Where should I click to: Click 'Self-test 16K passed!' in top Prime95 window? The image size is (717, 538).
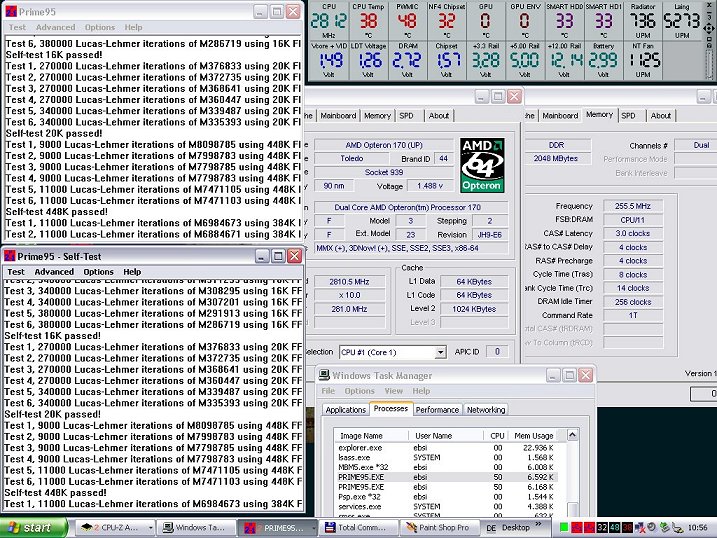click(x=54, y=55)
